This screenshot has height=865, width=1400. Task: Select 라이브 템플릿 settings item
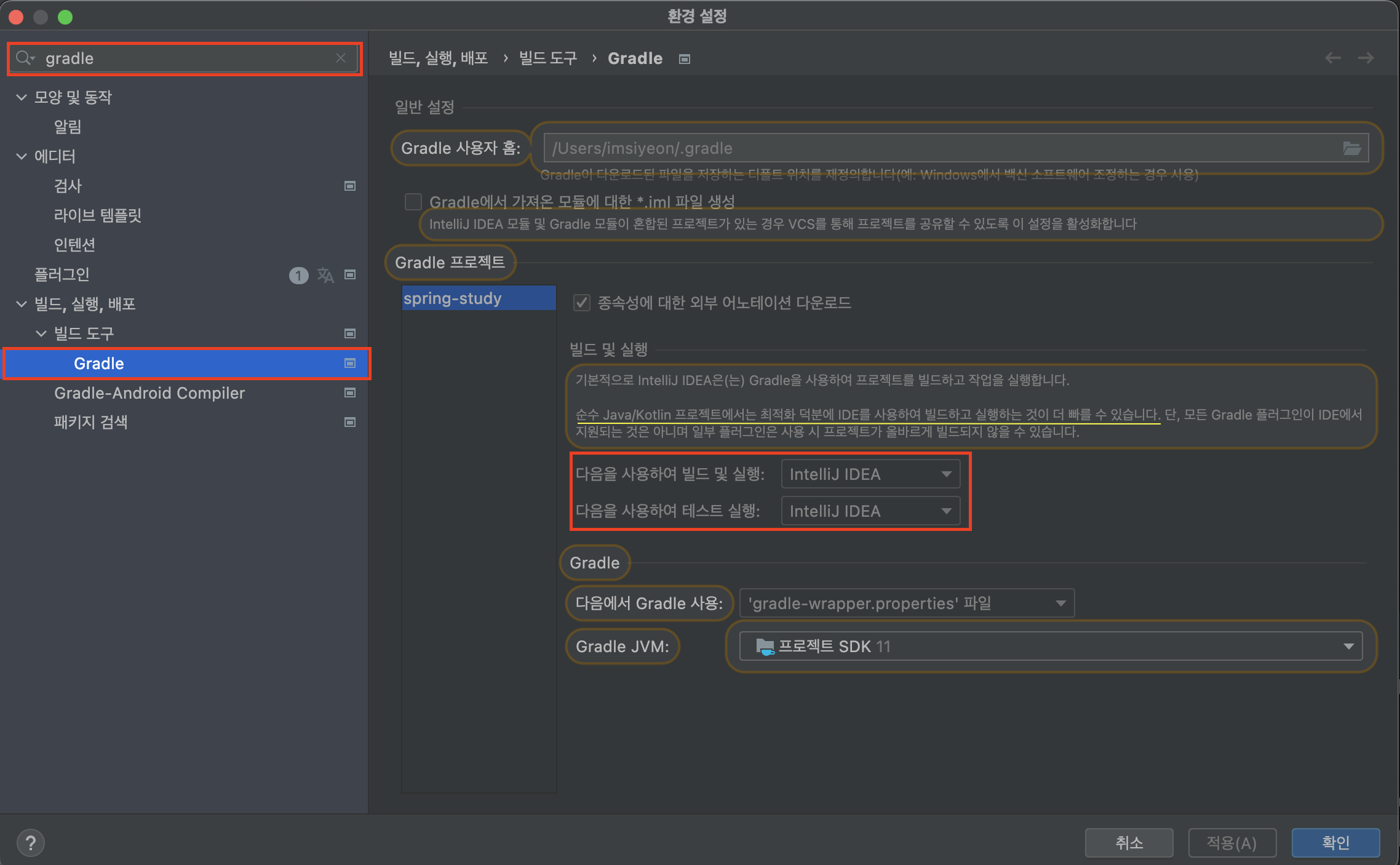point(98,215)
